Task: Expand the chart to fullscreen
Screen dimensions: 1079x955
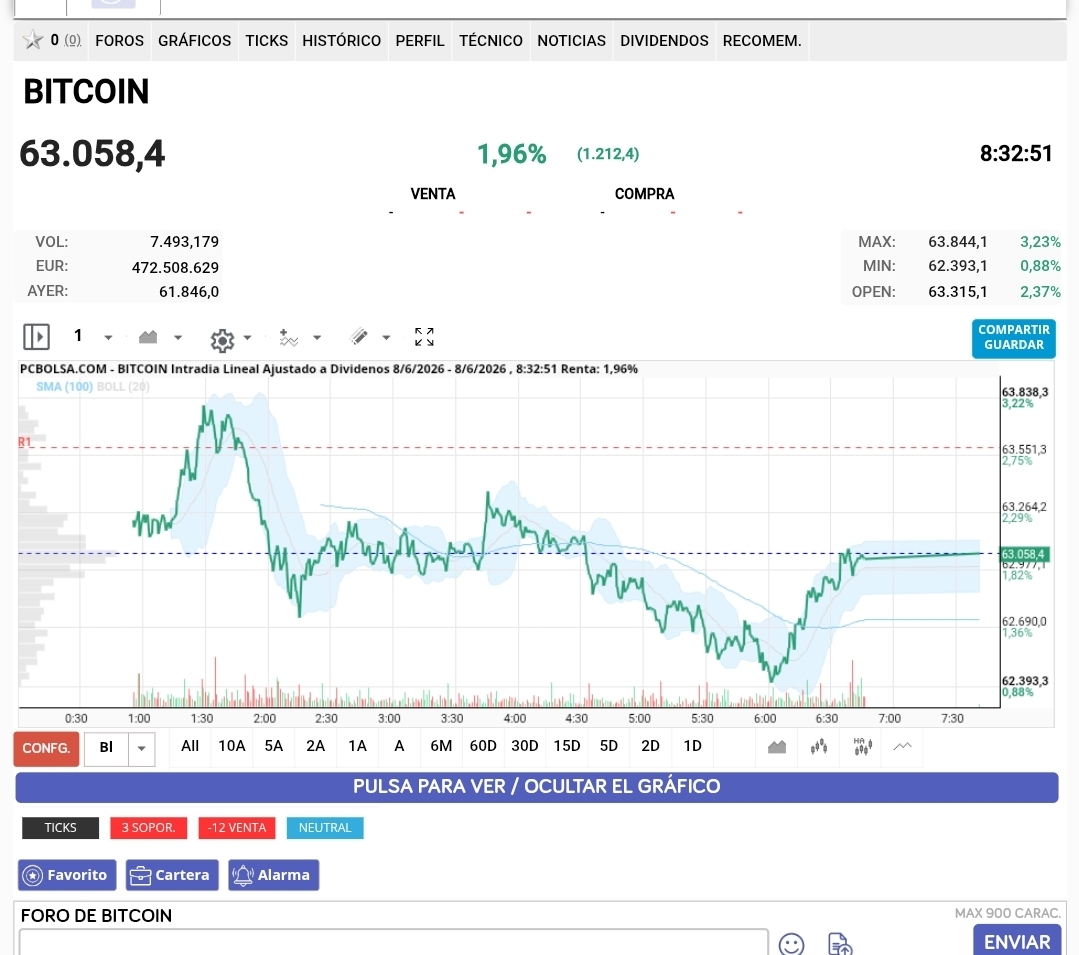Action: coord(424,336)
